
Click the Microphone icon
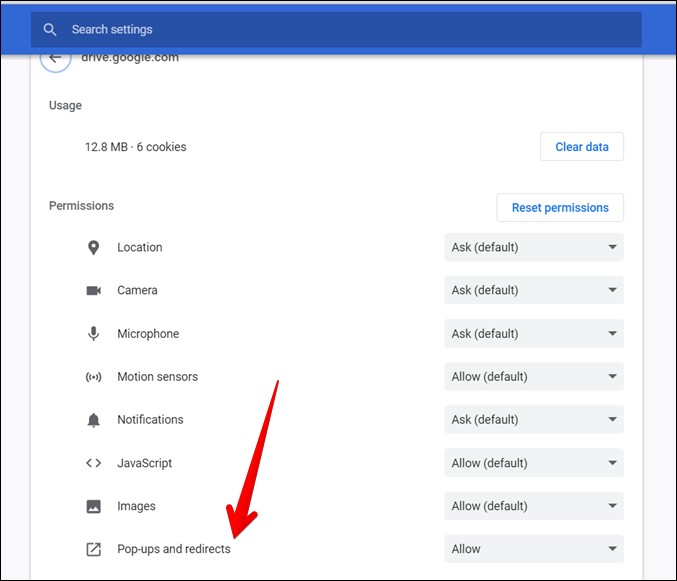tap(93, 334)
